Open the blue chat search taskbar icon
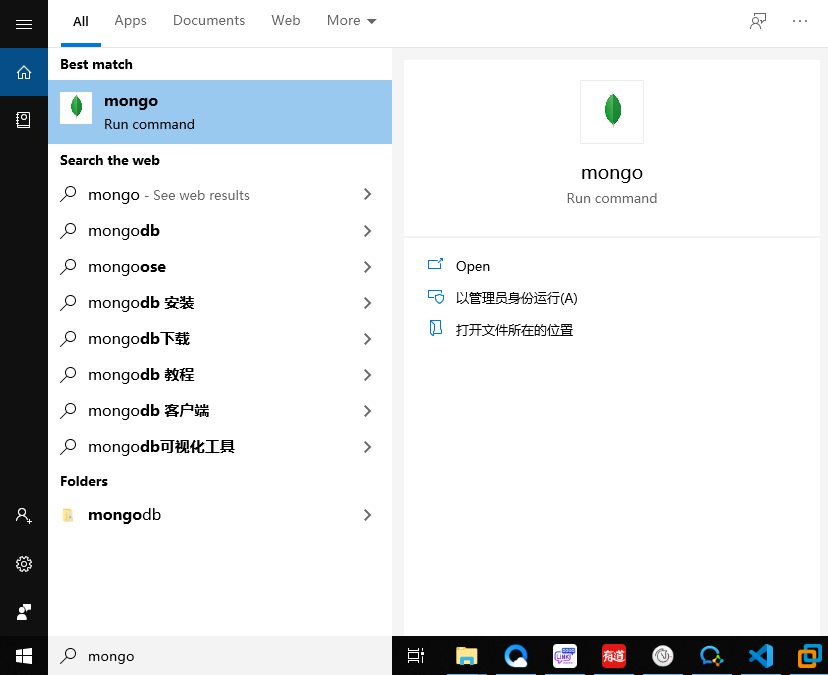 pyautogui.click(x=711, y=656)
